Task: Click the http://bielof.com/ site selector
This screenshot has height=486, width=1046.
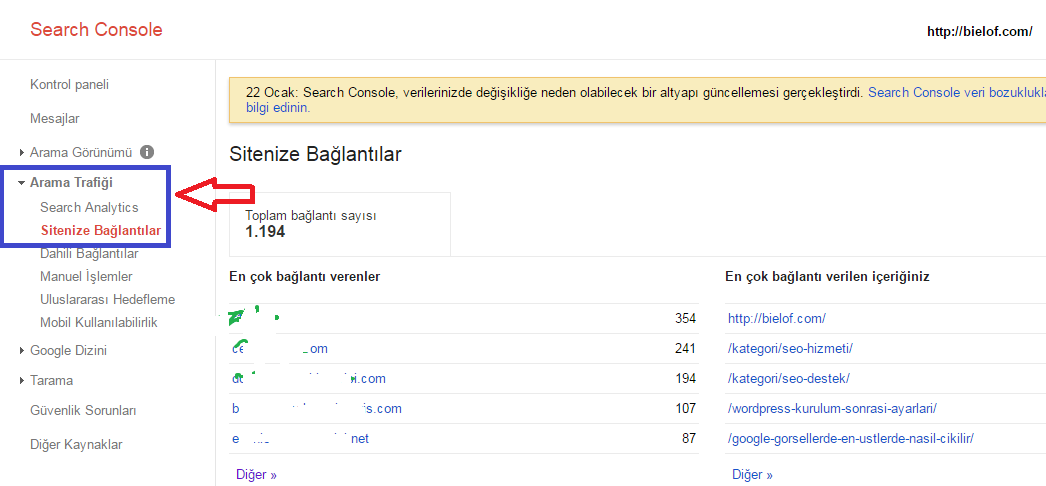Action: (x=979, y=31)
